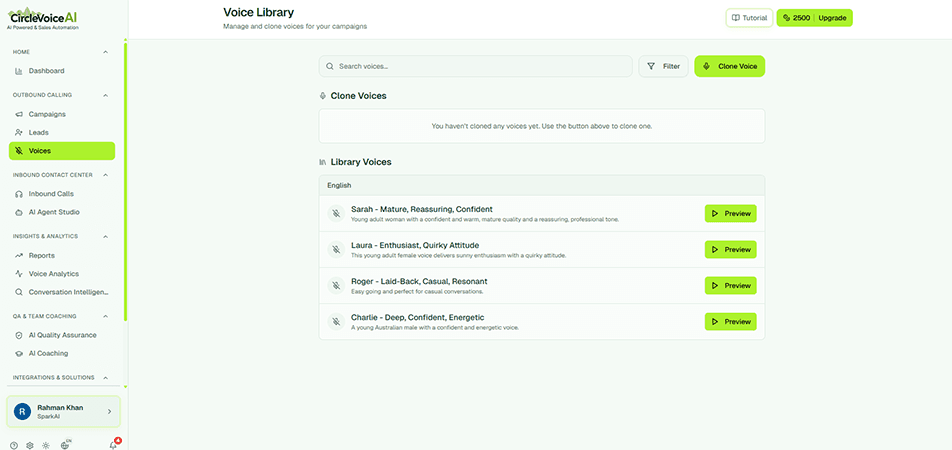The height and width of the screenshot is (450, 952).
Task: Click the green Clone Voice button
Action: point(730,66)
